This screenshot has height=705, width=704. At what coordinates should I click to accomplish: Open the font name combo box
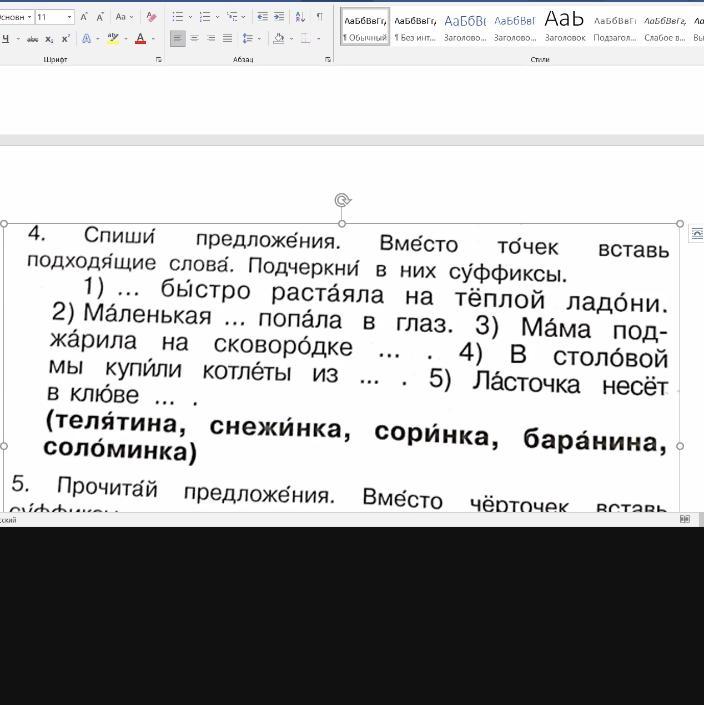pos(16,17)
